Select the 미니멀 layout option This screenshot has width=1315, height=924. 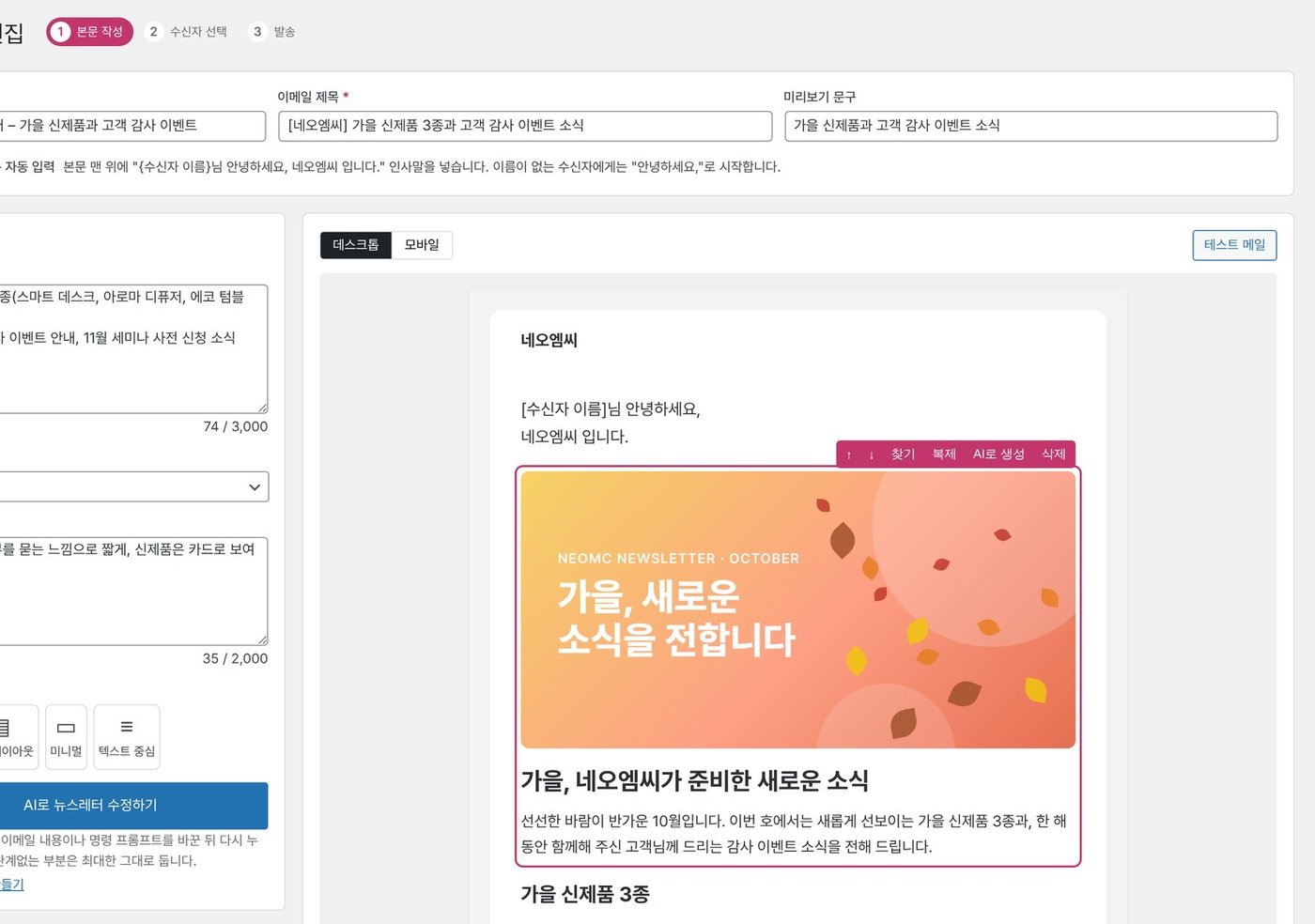[x=66, y=737]
